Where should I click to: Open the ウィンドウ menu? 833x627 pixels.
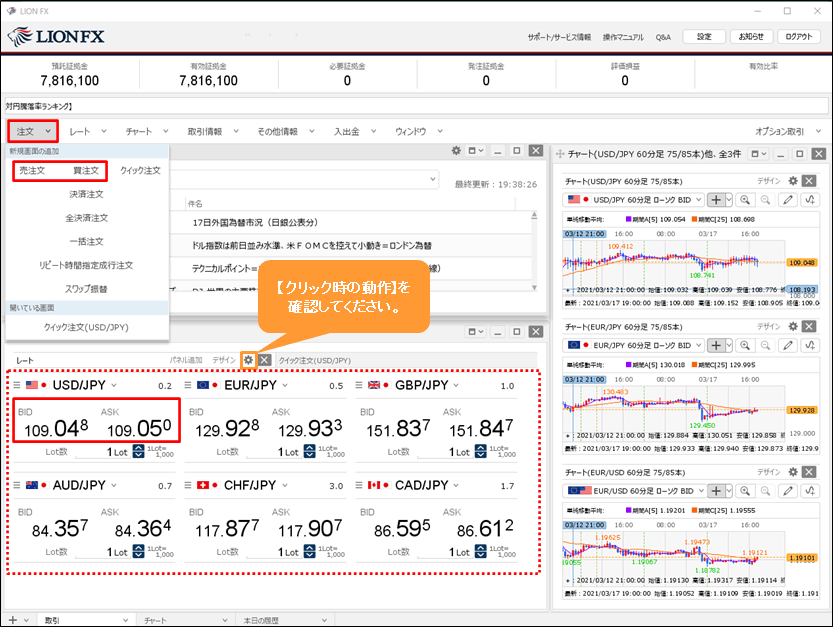pos(419,131)
